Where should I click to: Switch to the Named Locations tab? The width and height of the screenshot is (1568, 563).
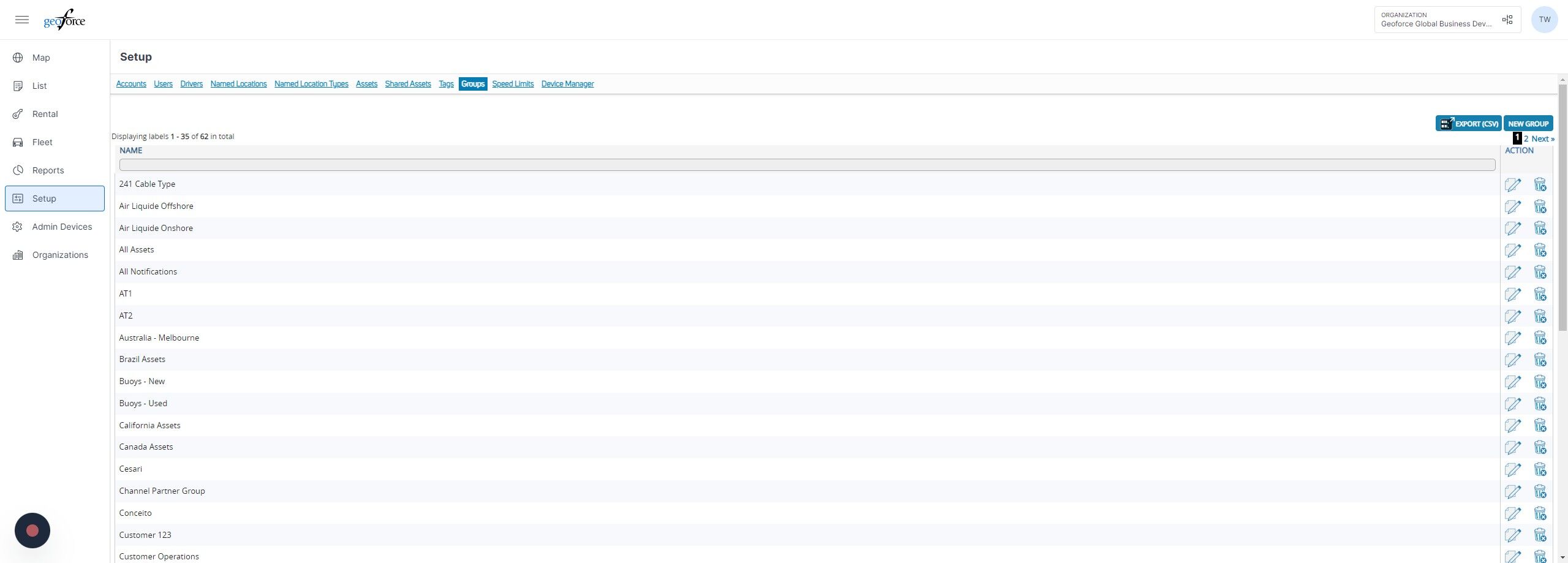pyautogui.click(x=239, y=84)
